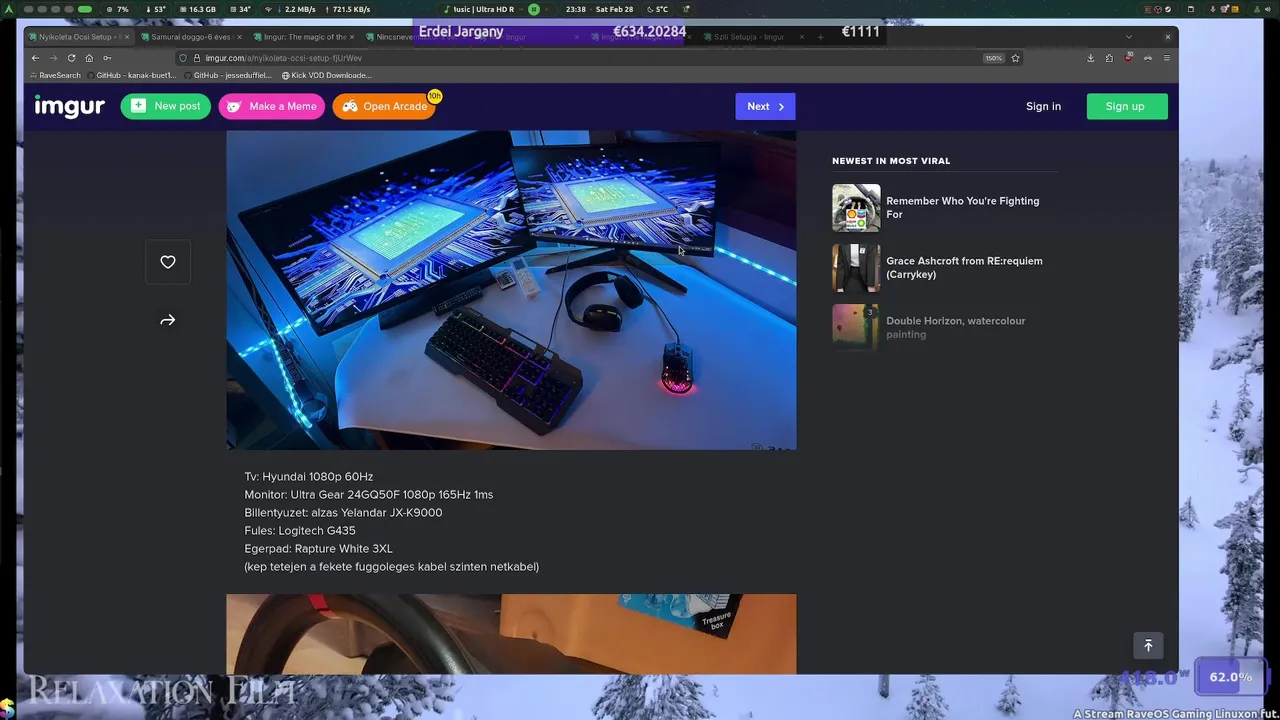Switch to the Imgur: The magic of the tab

pyautogui.click(x=305, y=37)
